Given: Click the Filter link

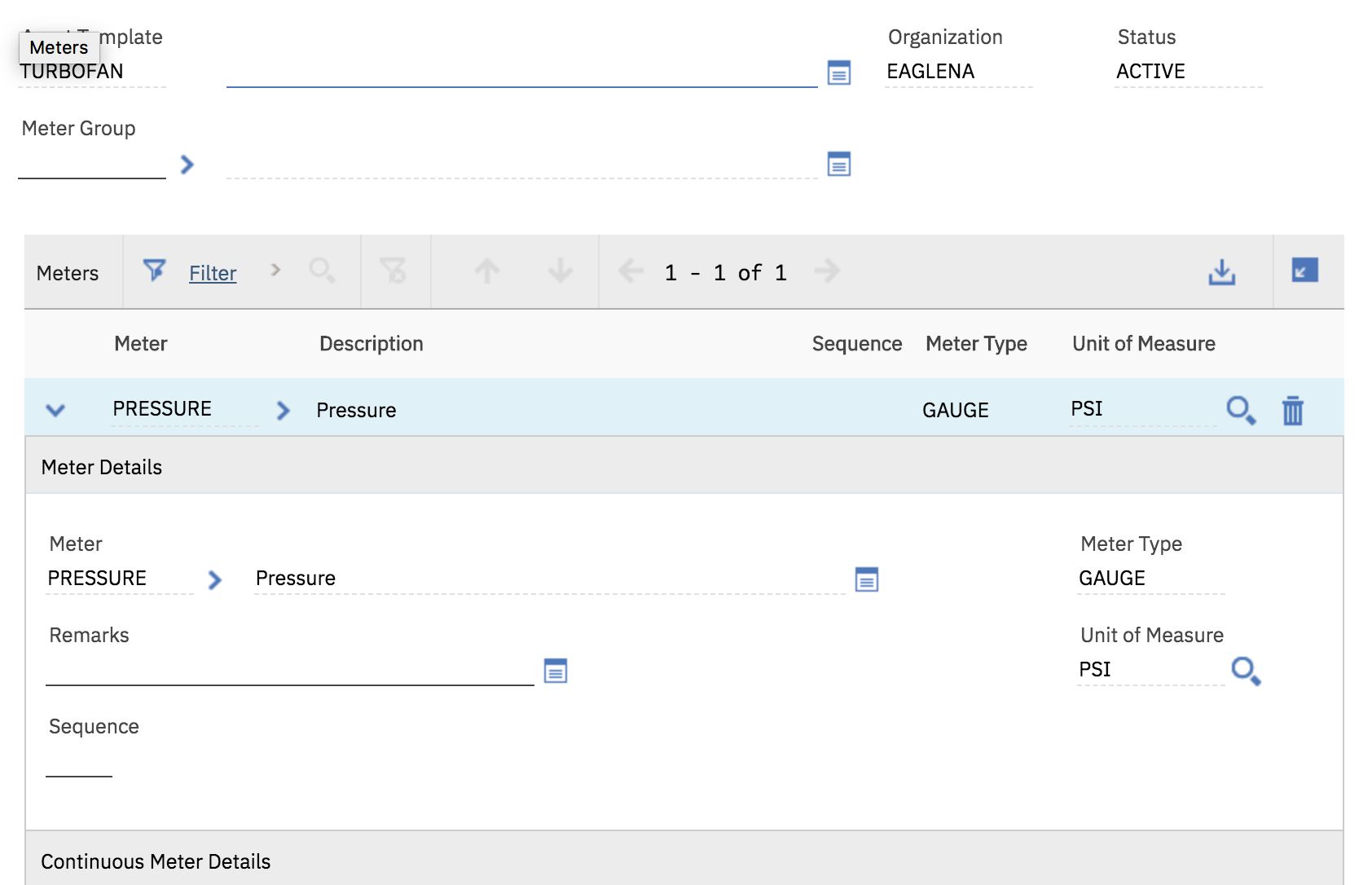Looking at the screenshot, I should (x=213, y=273).
